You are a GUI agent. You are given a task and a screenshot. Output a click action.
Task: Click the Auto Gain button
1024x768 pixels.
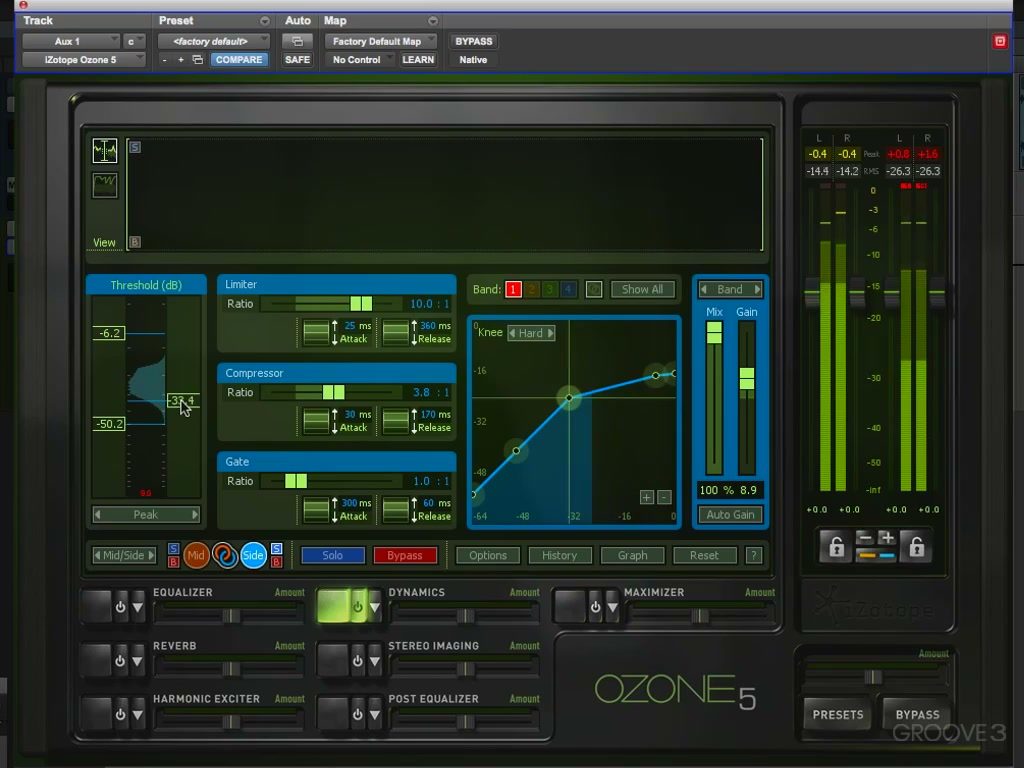pyautogui.click(x=730, y=515)
